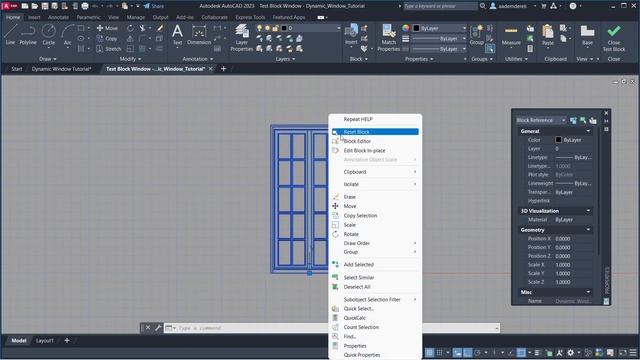The image size is (640, 360).
Task: Choose Reset Block from context menu
Action: pos(375,132)
